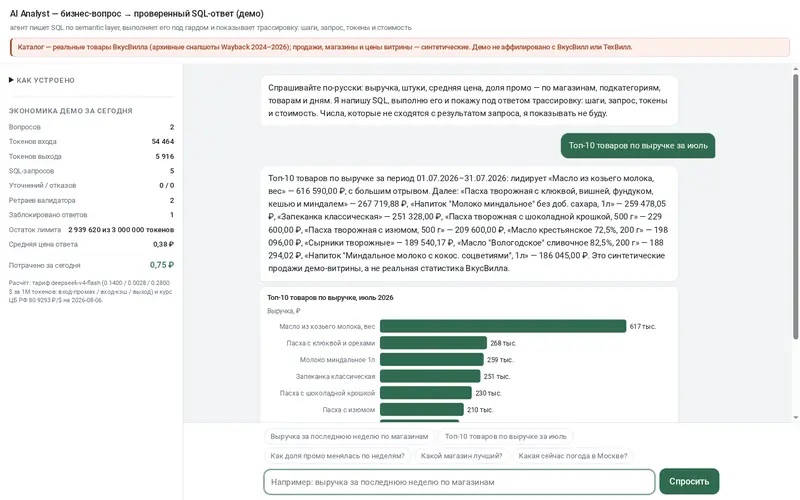Click the scrollbar down arrow
800x500 pixels.
coord(795,417)
